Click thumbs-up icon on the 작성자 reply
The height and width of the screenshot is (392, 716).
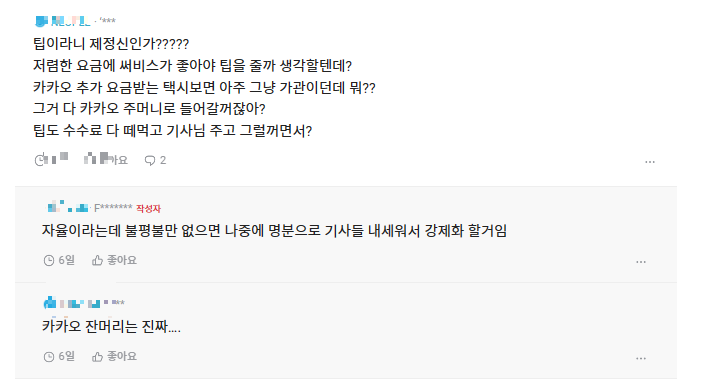97,260
